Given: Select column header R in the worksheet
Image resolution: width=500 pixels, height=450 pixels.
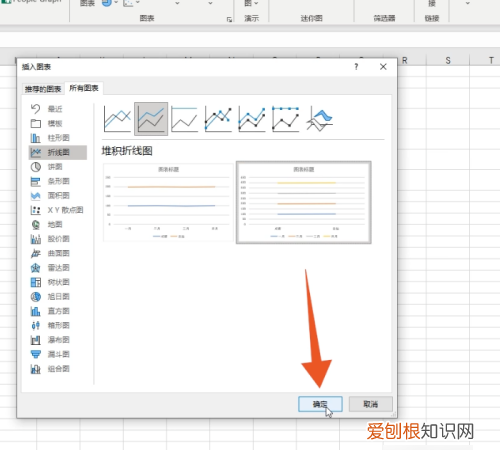Looking at the screenshot, I should [404, 60].
